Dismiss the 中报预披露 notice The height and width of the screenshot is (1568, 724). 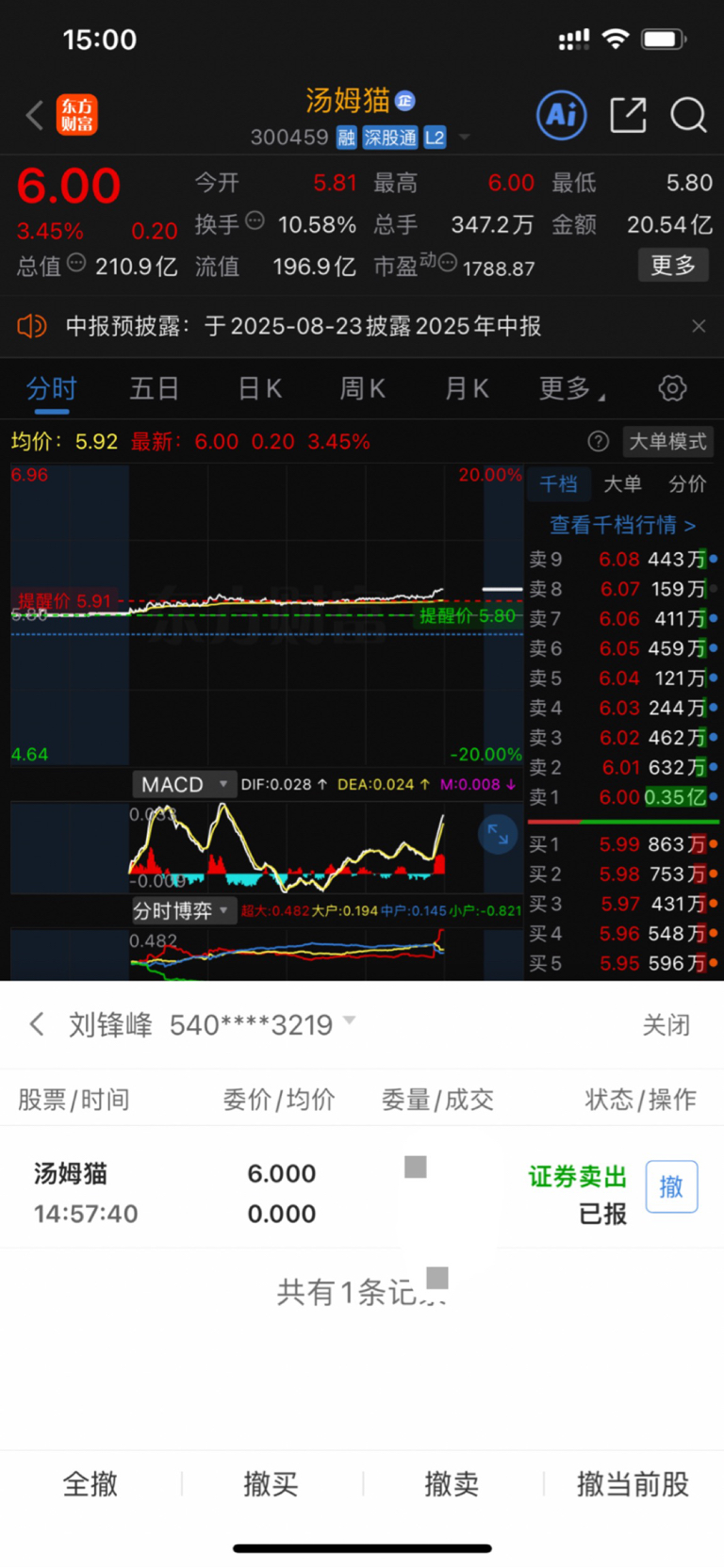699,326
